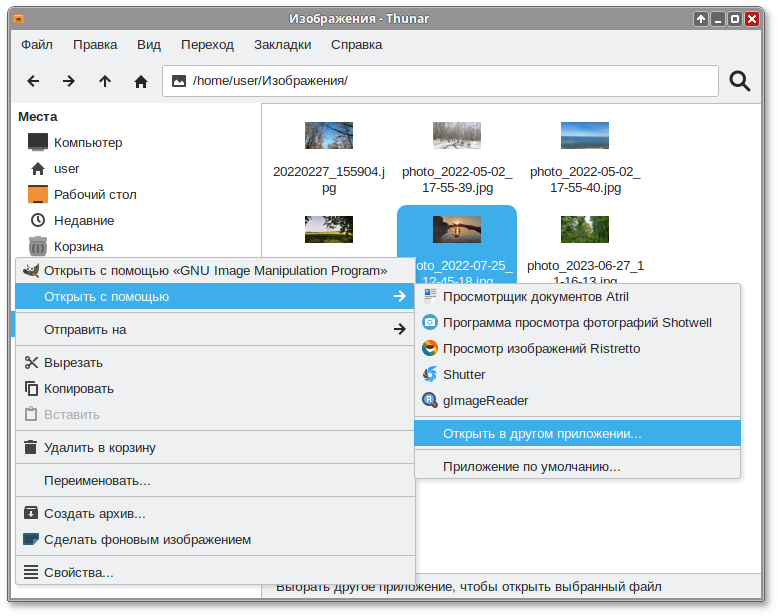
Task: Click the trash icon beside Удалить в корзину
Action: point(31,447)
